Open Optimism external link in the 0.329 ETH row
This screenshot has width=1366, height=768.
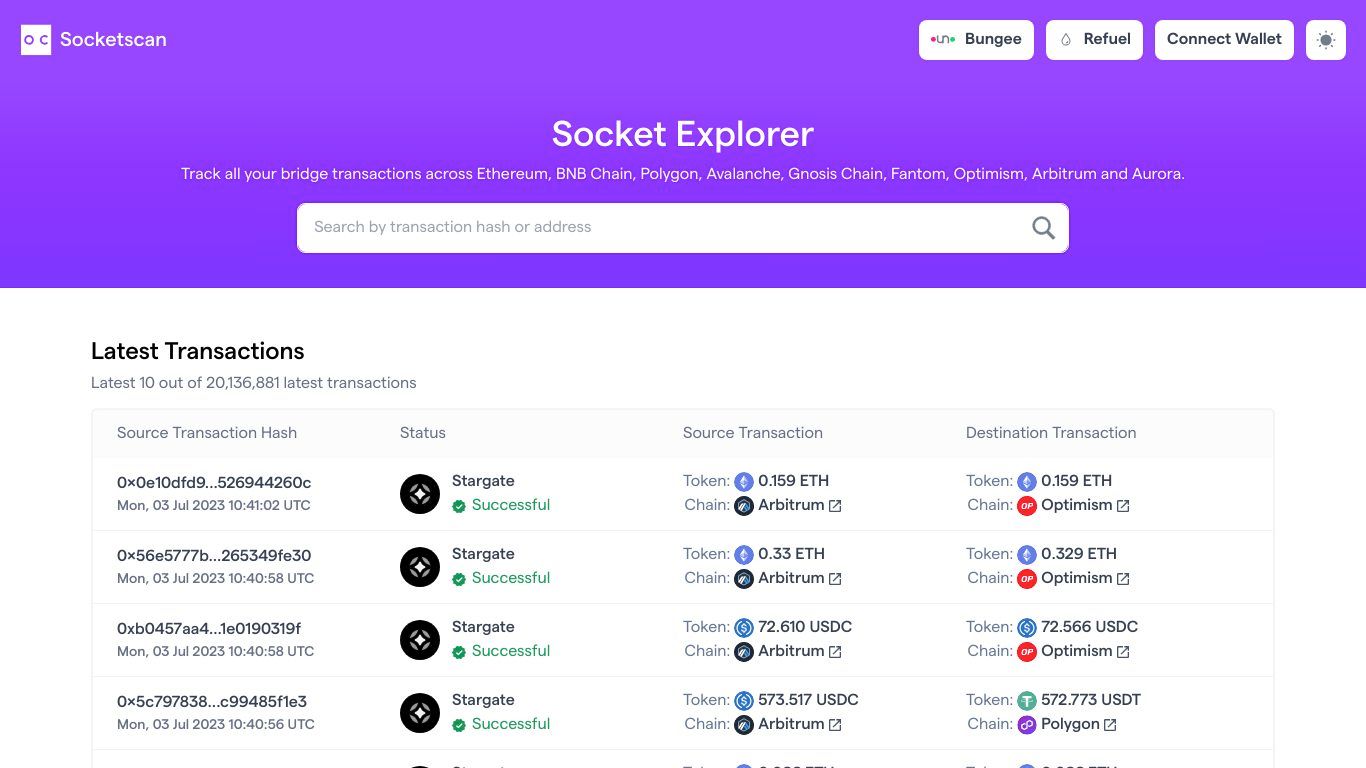click(x=1123, y=579)
